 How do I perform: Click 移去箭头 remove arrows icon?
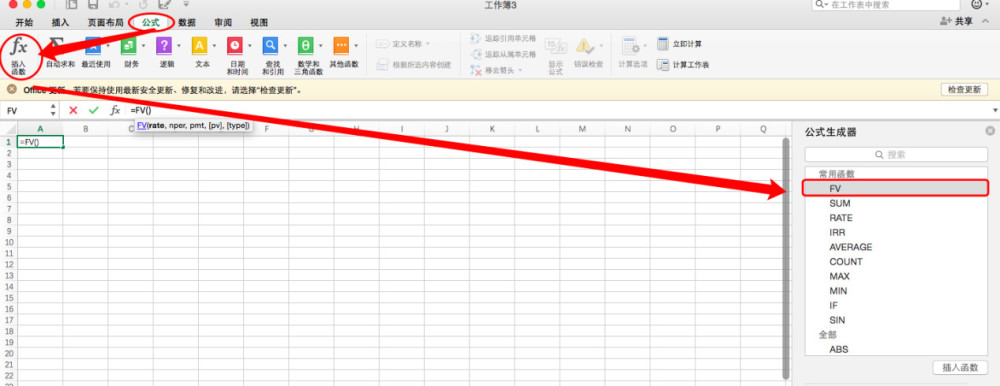(x=476, y=70)
